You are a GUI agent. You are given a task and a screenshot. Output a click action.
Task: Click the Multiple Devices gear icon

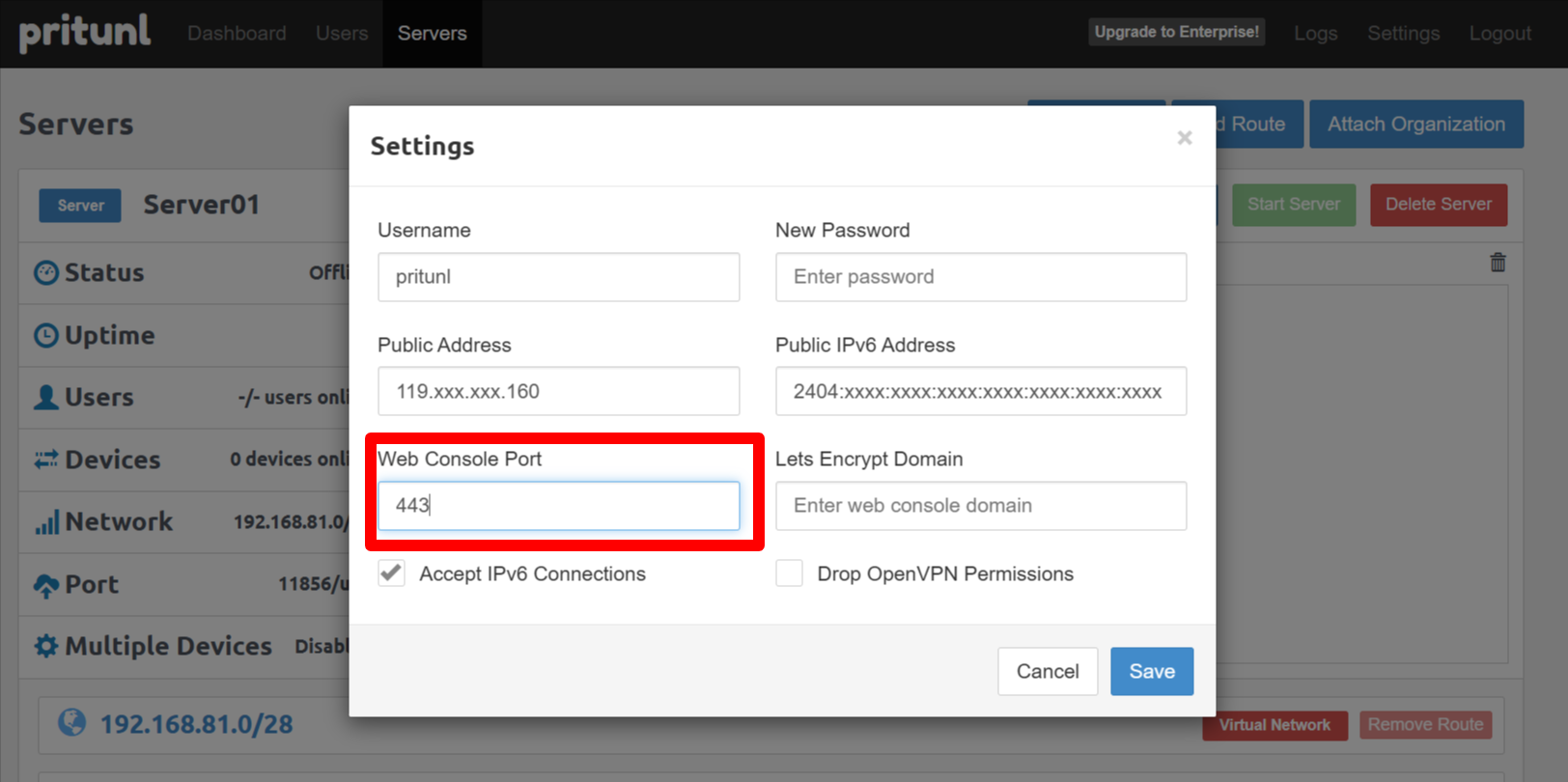pyautogui.click(x=46, y=646)
